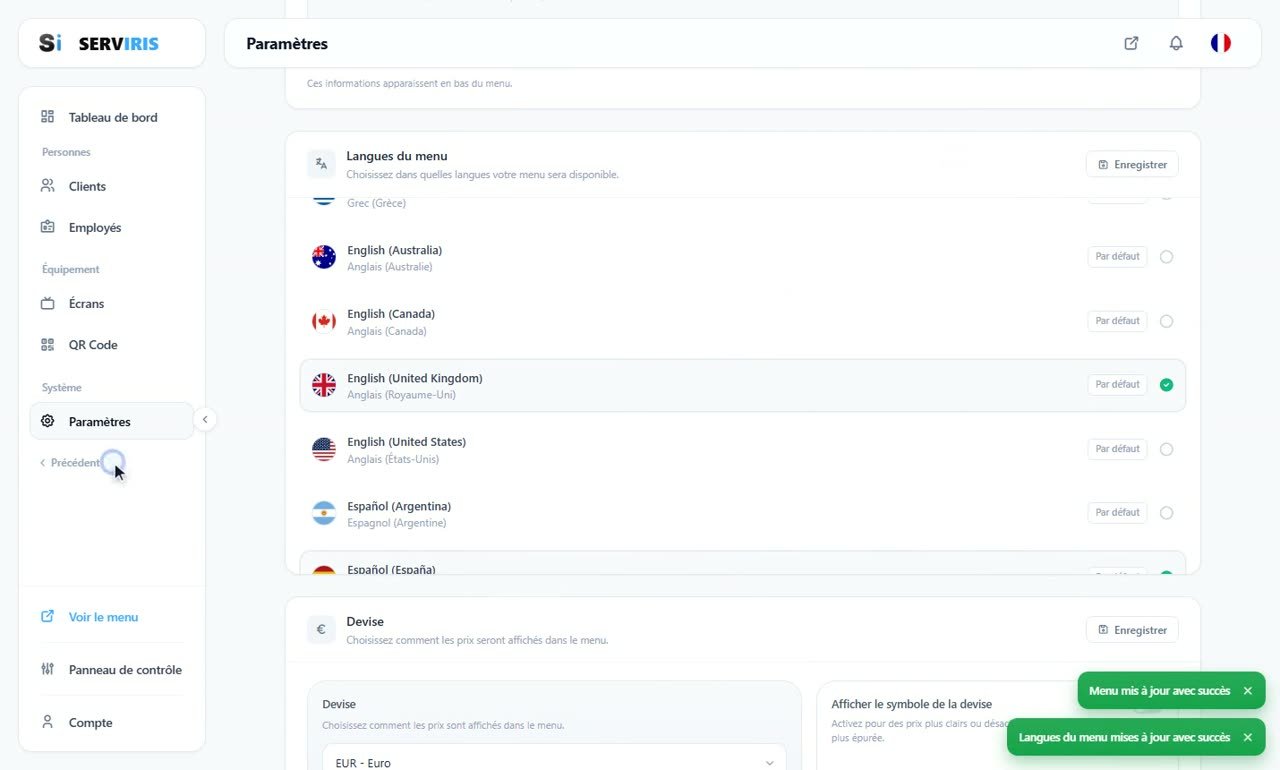This screenshot has height=770, width=1280.
Task: Disable English (United Kingdom) language
Action: pos(1166,385)
